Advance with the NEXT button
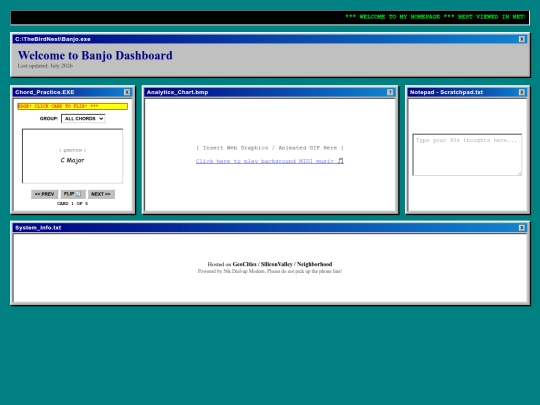 click(x=101, y=194)
